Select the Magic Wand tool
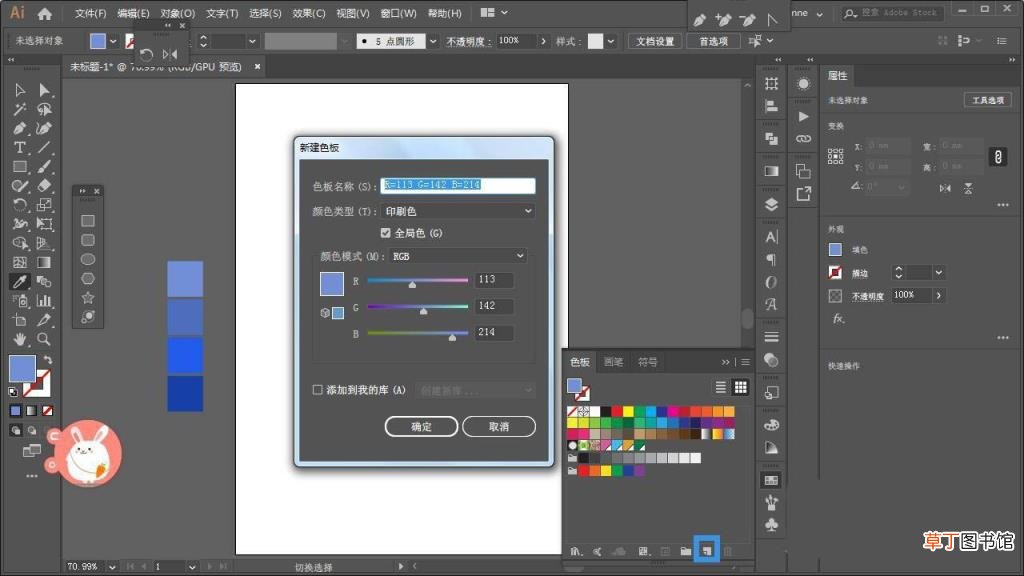 pos(20,109)
